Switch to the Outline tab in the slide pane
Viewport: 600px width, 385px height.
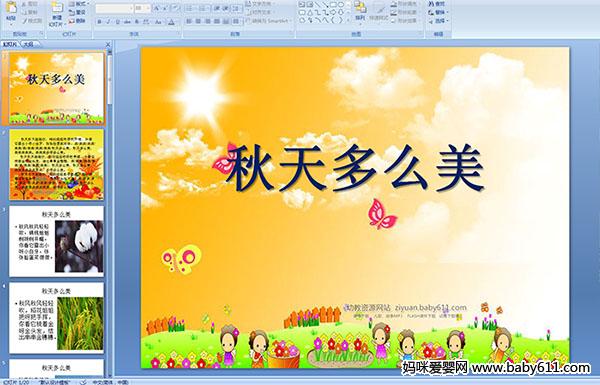[x=28, y=44]
